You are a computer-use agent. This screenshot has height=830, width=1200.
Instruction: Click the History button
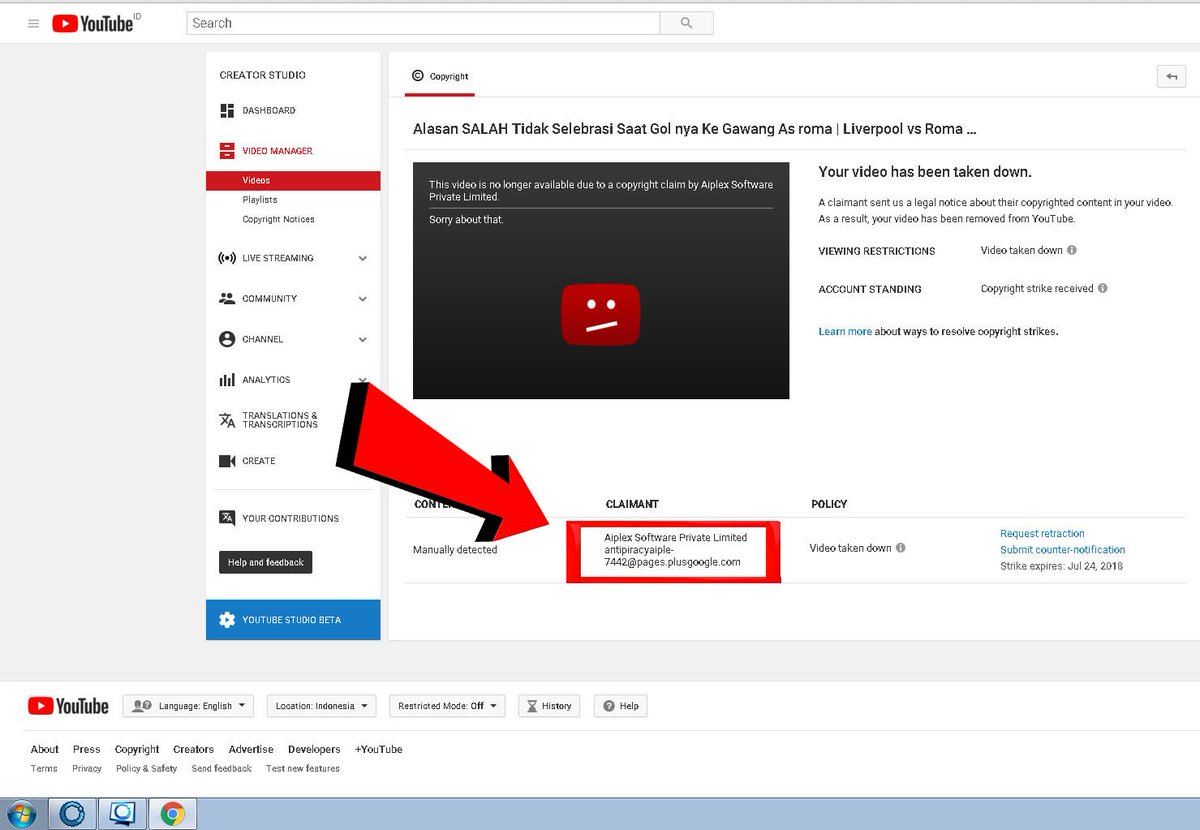549,706
